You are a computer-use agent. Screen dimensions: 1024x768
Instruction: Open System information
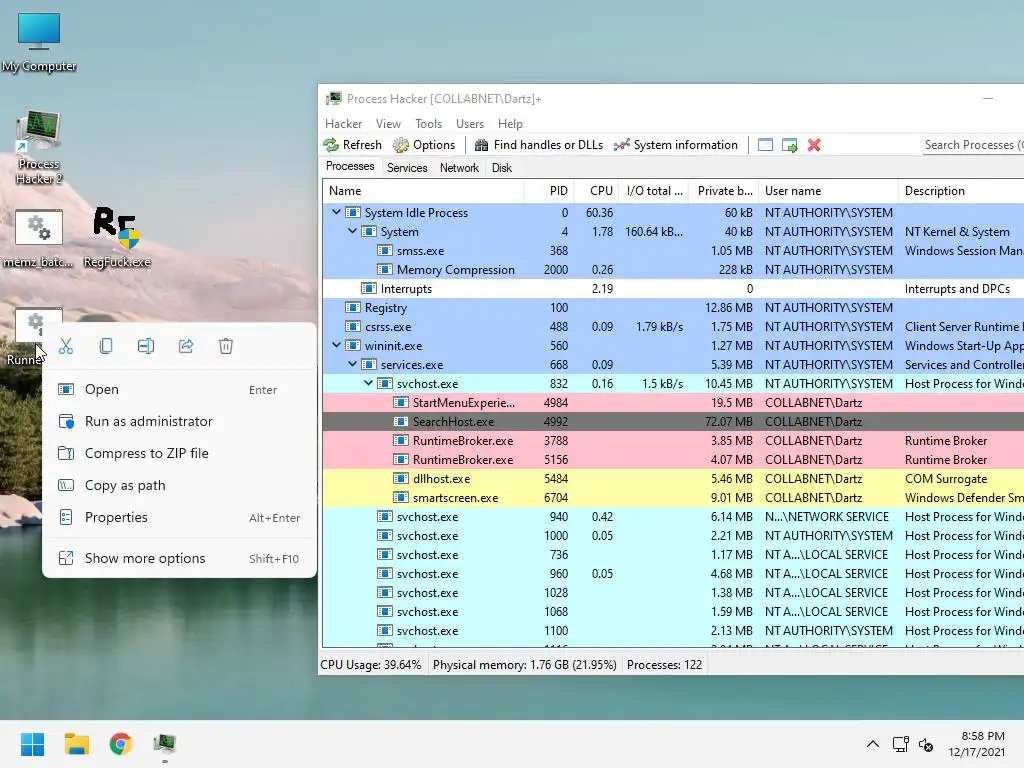[x=676, y=145]
